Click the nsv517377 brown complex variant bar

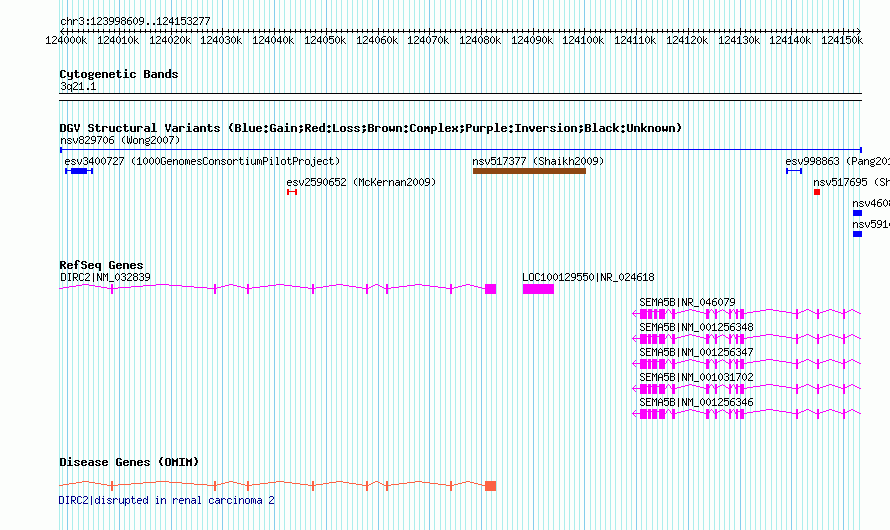click(529, 171)
